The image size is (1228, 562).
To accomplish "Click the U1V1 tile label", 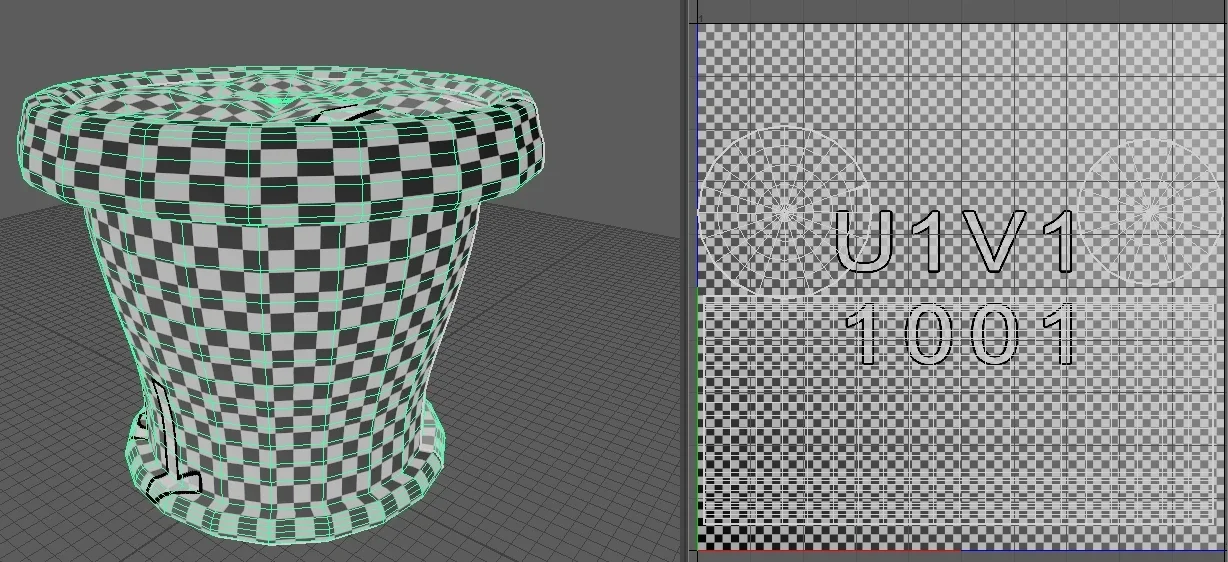I will coord(957,241).
